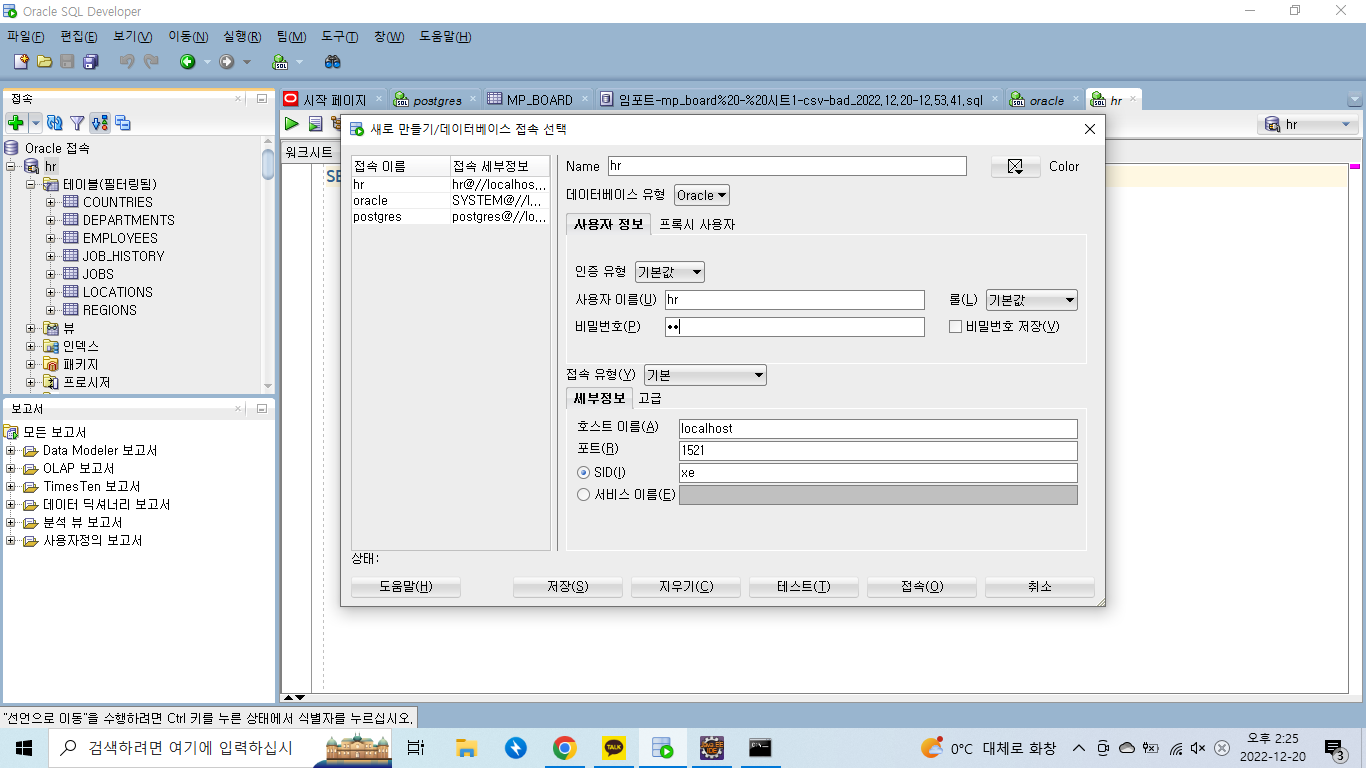Screen dimensions: 1366x768
Task: Click the port field with 1521
Action: [878, 450]
